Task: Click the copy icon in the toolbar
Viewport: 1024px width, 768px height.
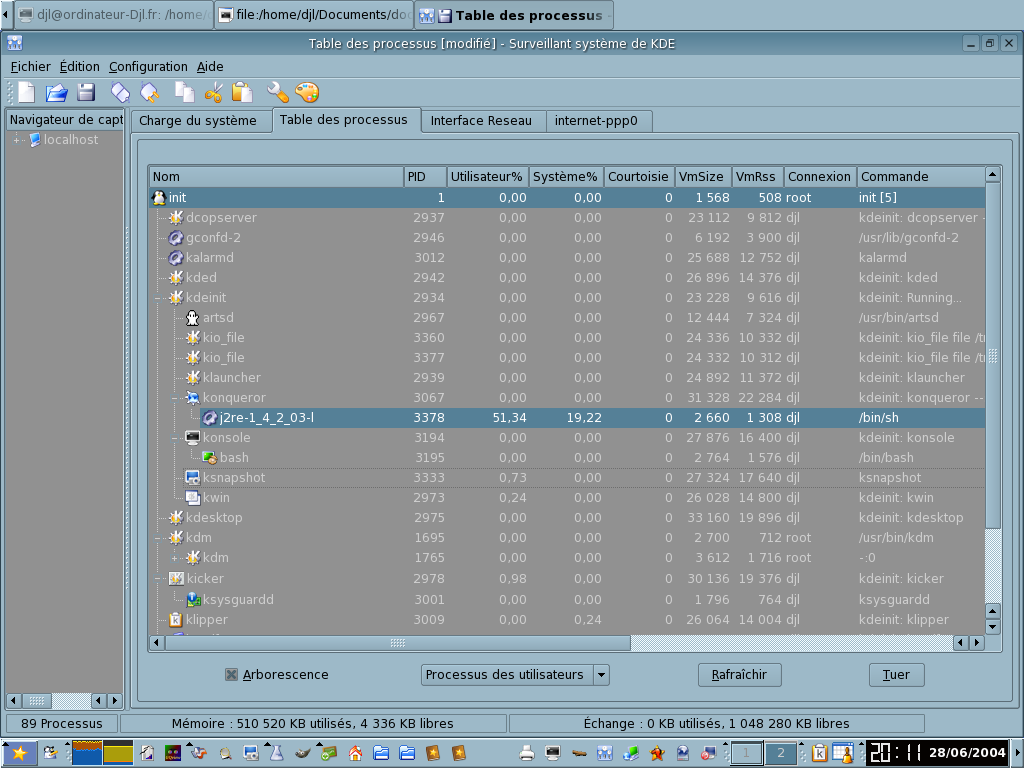Action: coord(184,93)
